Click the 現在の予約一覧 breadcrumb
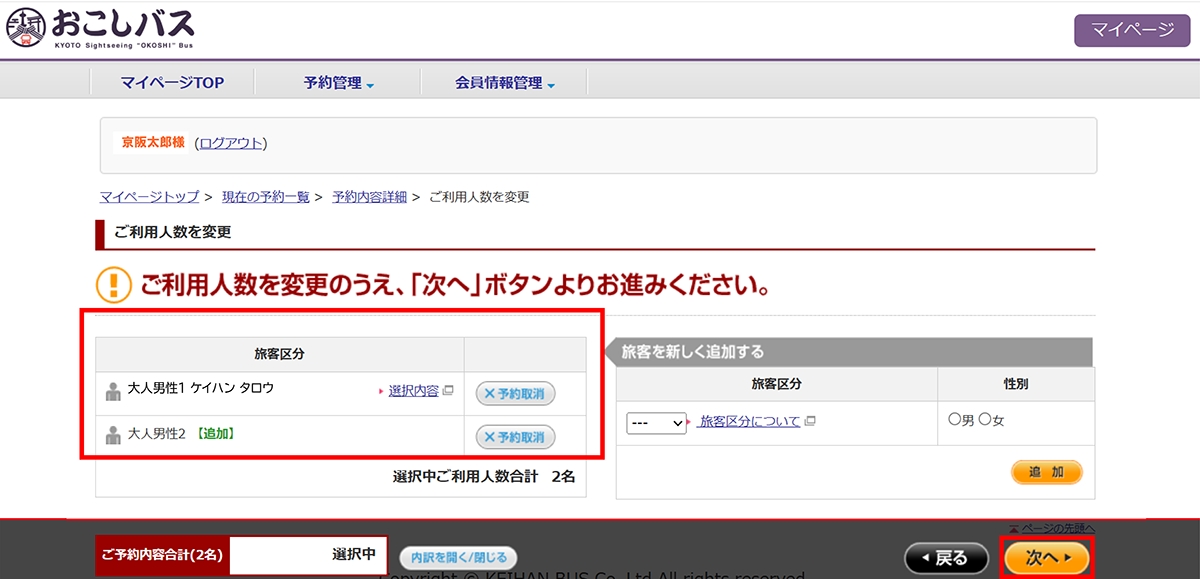Screen dimensions: 1200x579 click(x=265, y=197)
